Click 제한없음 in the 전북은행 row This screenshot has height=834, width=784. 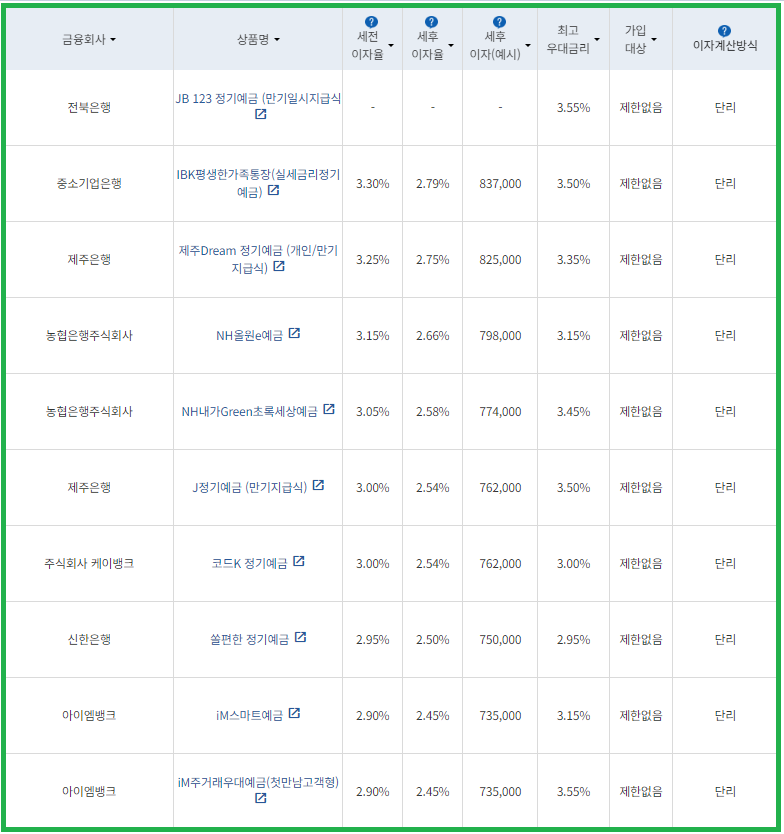[x=641, y=107]
